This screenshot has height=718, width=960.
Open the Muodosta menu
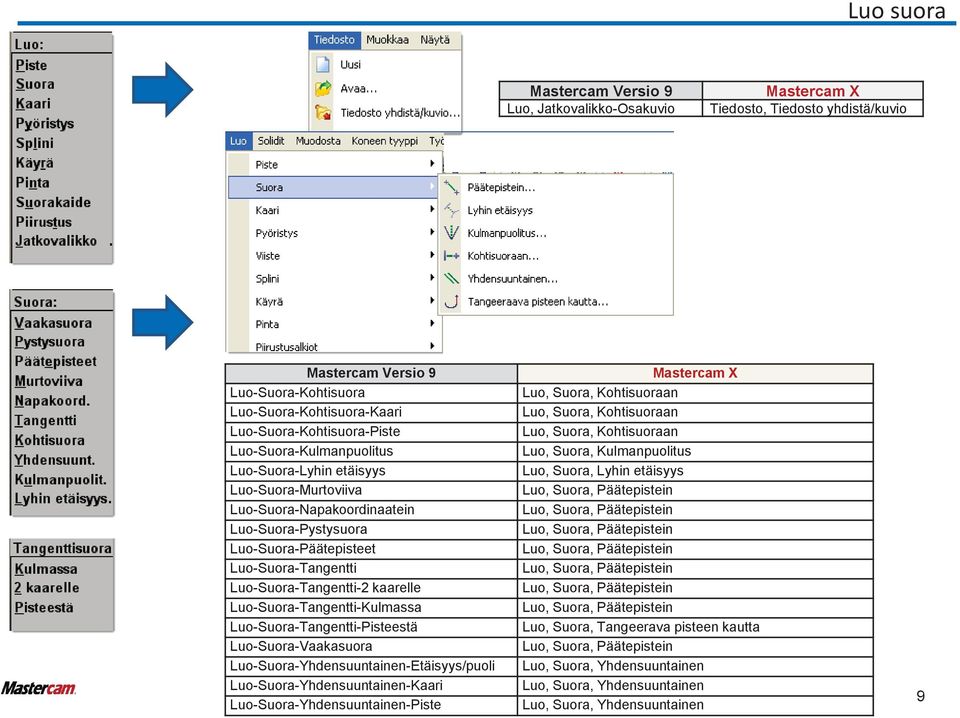(318, 141)
